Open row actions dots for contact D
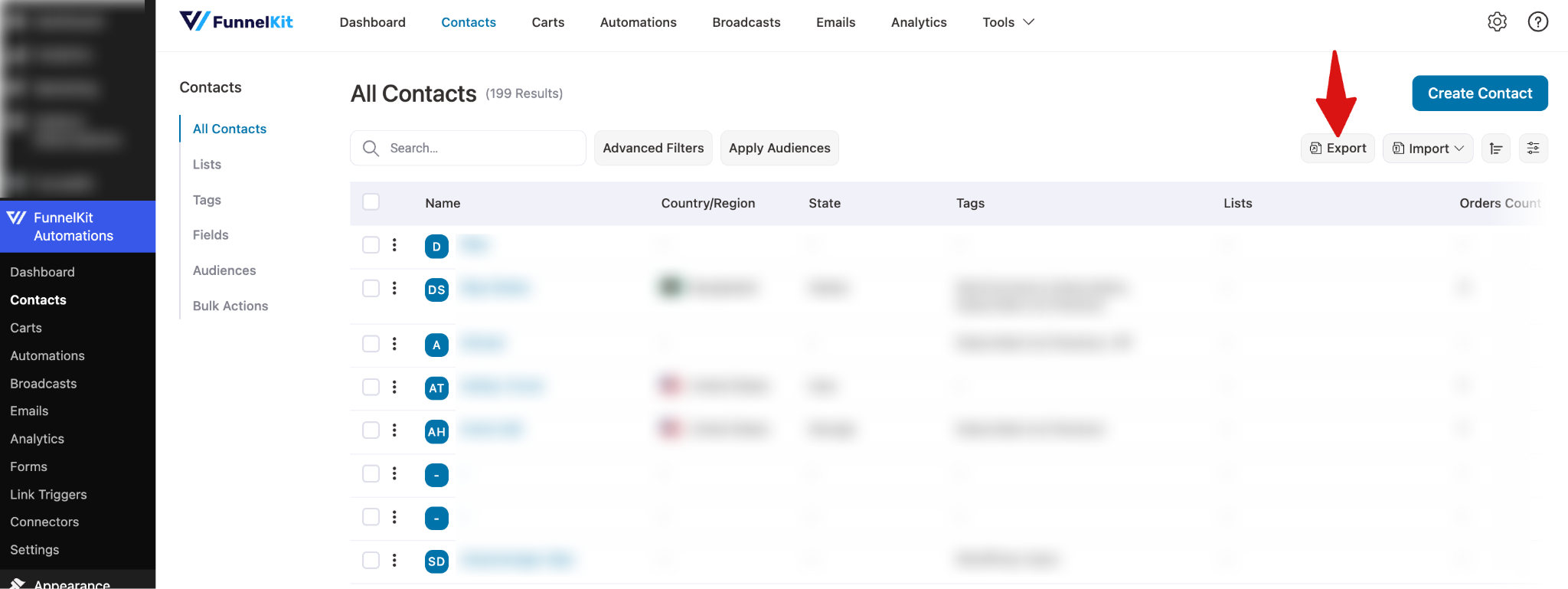Viewport: 1568px width, 589px height. pyautogui.click(x=394, y=245)
